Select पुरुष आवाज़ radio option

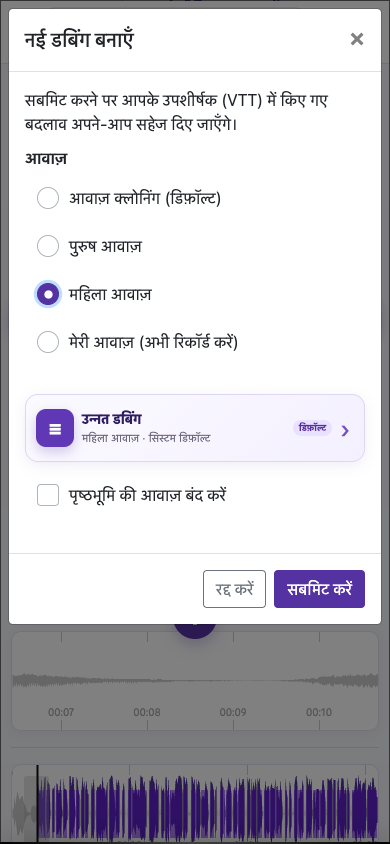pos(48,247)
